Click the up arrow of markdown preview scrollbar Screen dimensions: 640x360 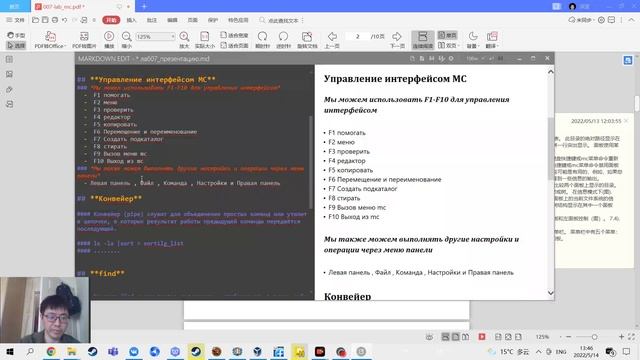(550, 72)
